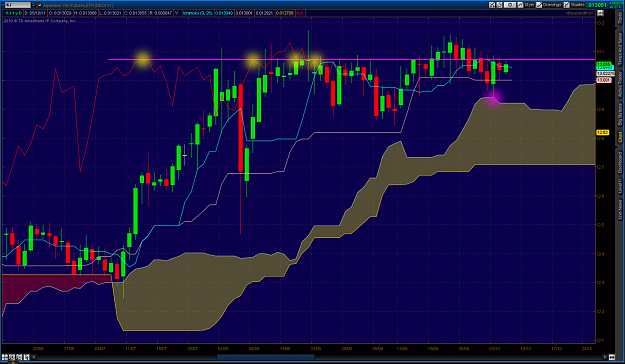Click the icon right of the bottom-left grid icon

pyautogui.click(x=12, y=357)
